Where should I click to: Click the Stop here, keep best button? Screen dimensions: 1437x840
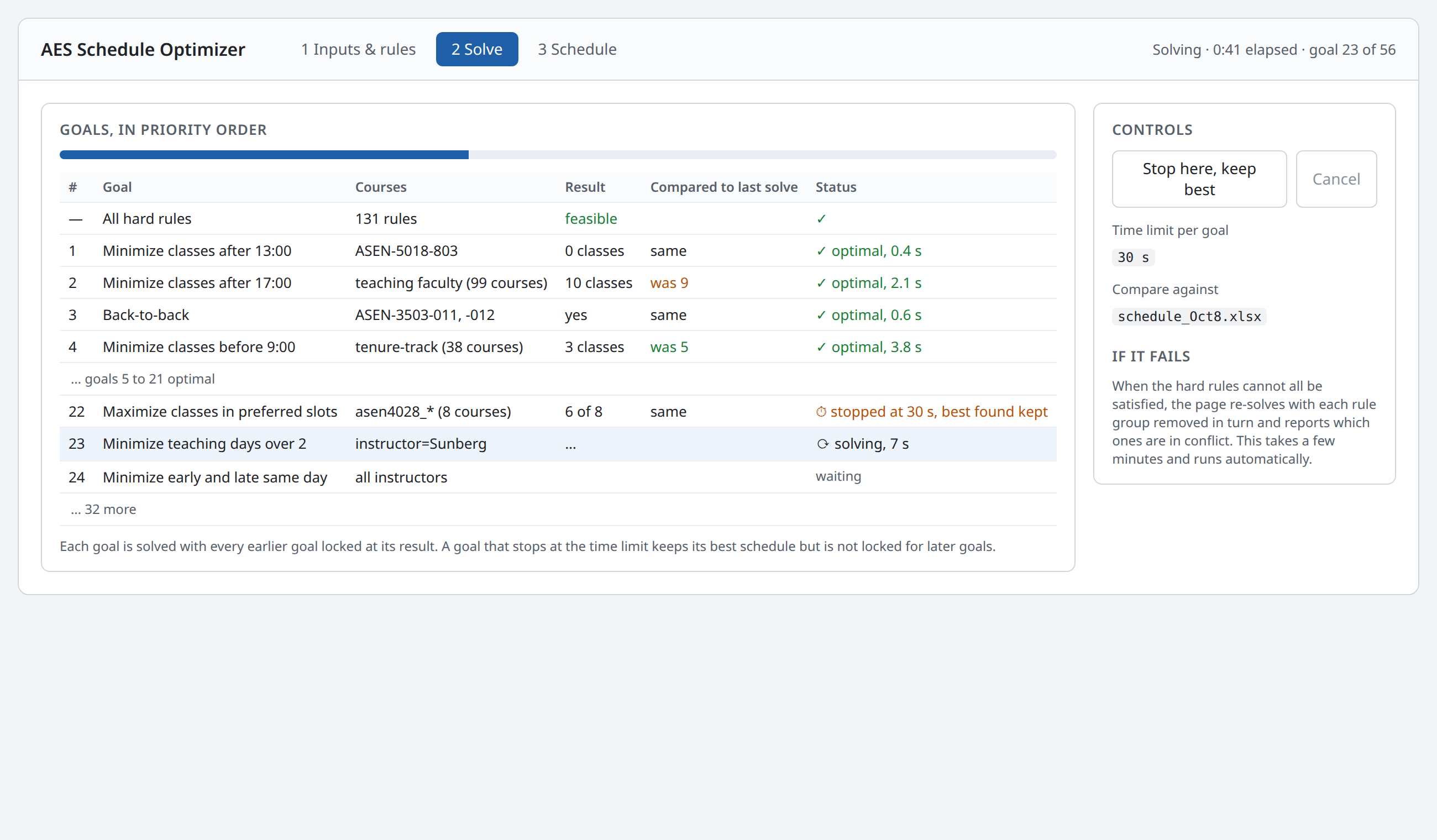(x=1199, y=179)
